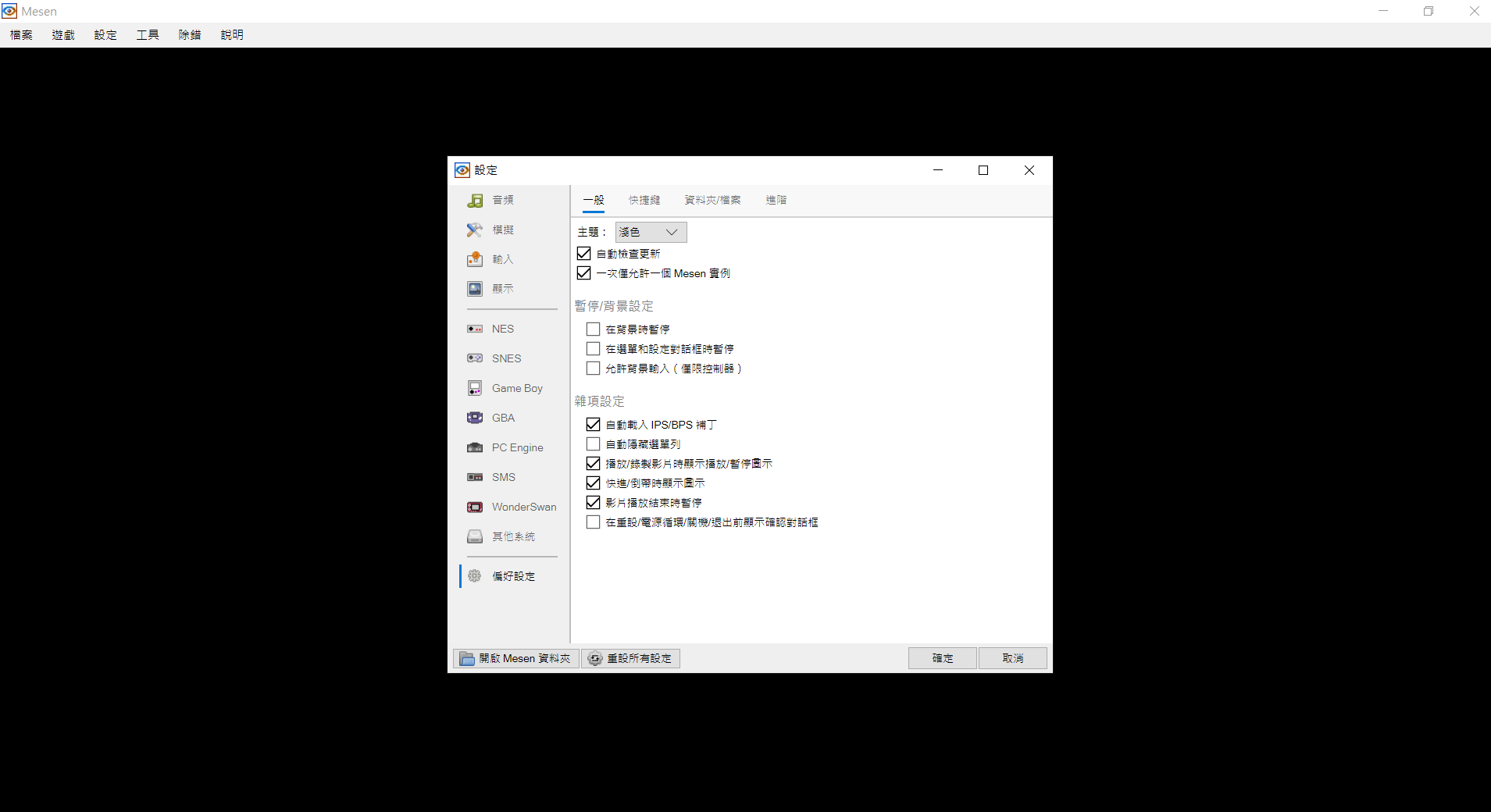Click 重設所有設定 button
Viewport: 1491px width, 812px height.
tap(631, 659)
